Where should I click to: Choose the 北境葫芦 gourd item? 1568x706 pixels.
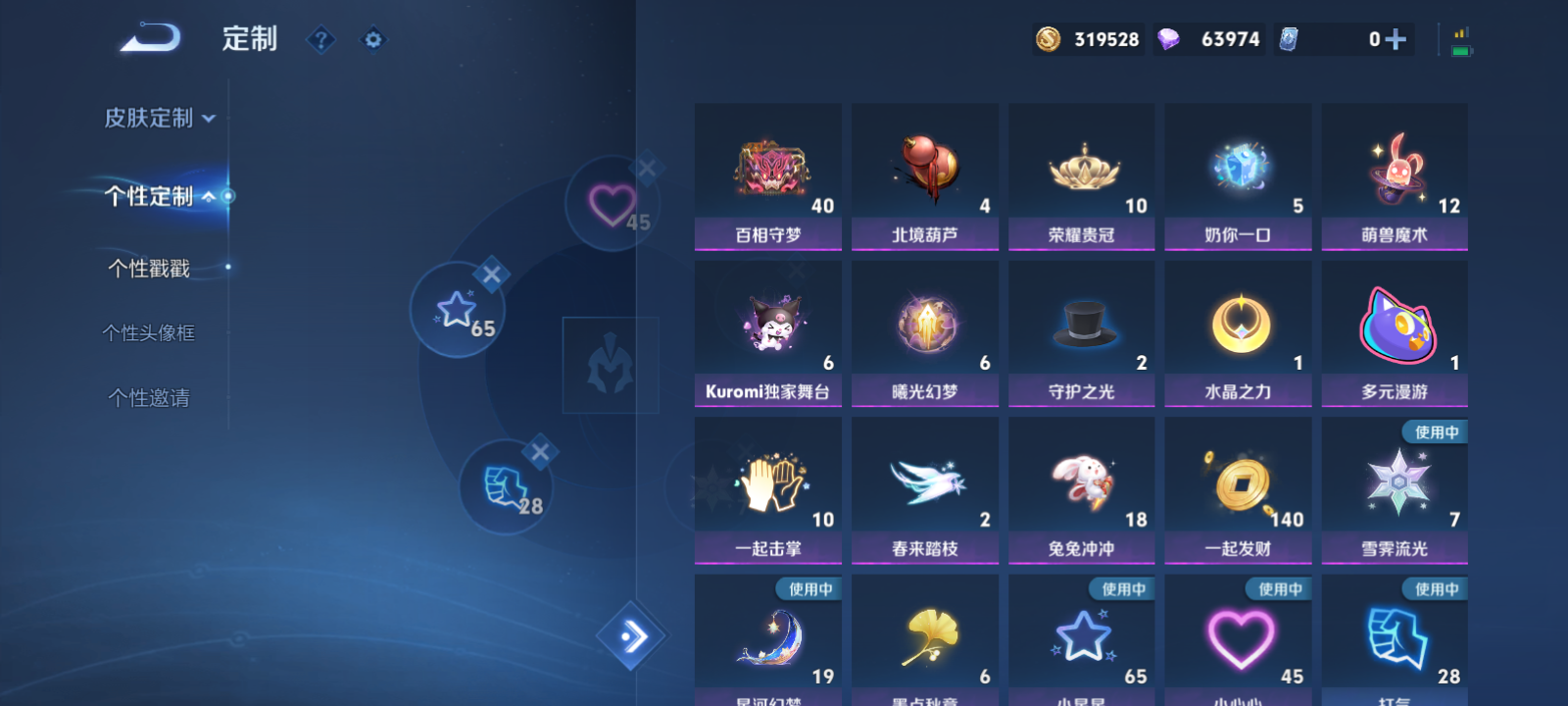(x=925, y=176)
